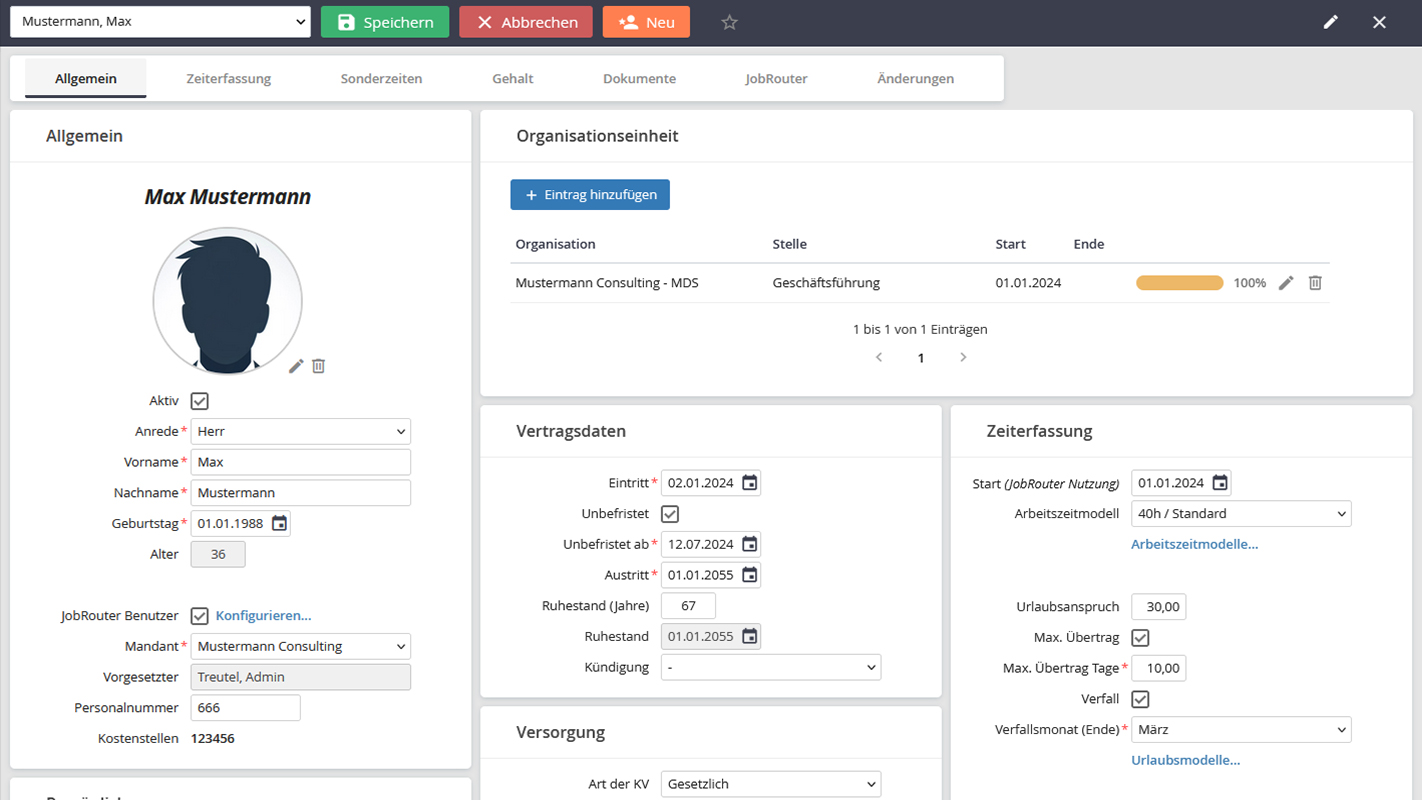The image size is (1422, 800).
Task: Disable the Verfall checkbox
Action: pos(1140,699)
